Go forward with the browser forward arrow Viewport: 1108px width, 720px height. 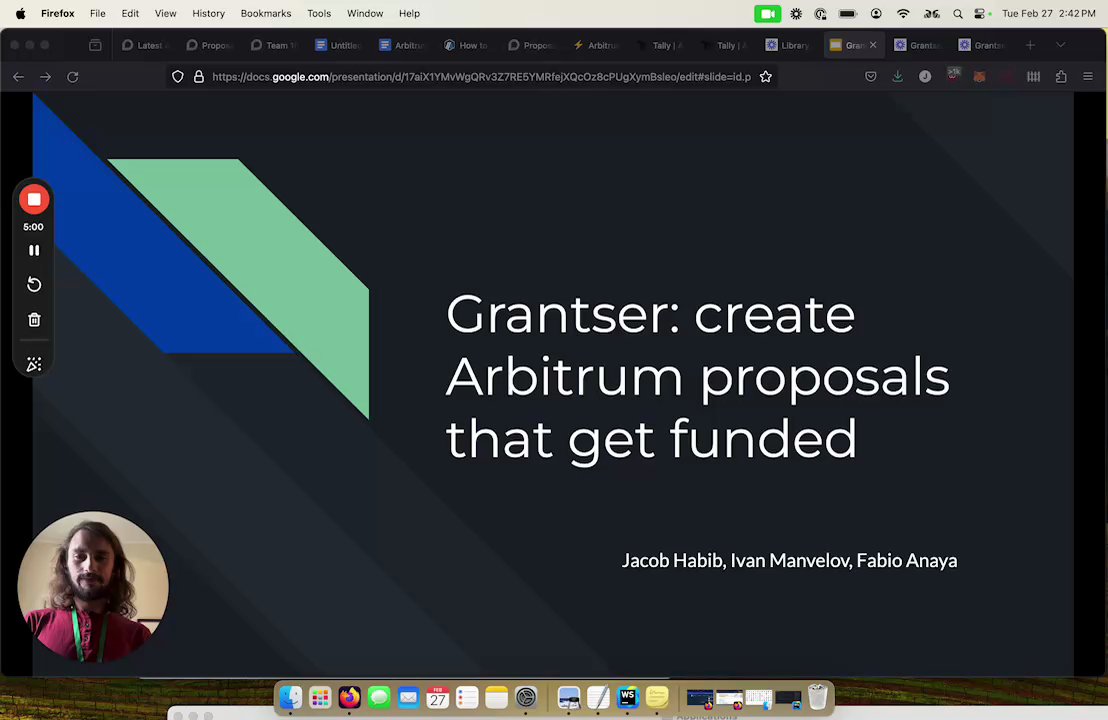(x=45, y=77)
